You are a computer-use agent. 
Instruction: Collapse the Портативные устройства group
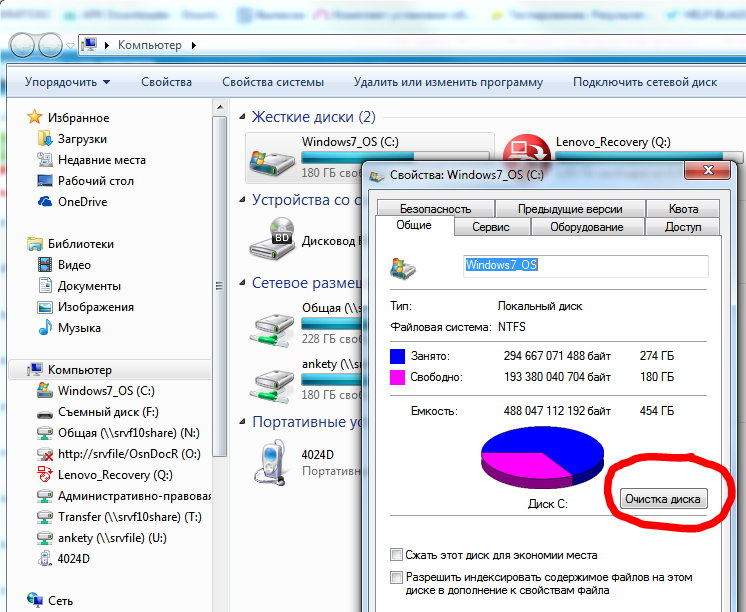(x=243, y=422)
